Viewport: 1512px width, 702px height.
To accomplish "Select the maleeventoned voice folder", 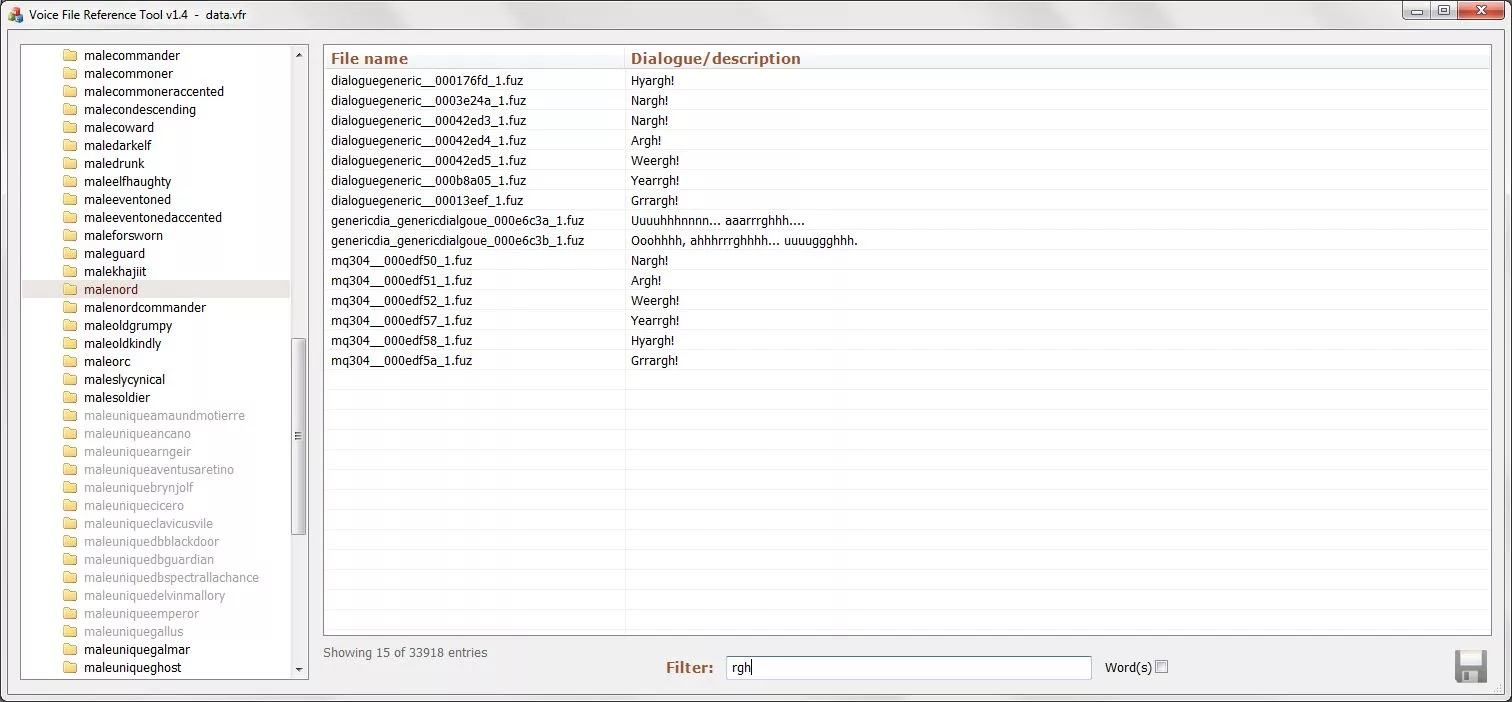I will tap(127, 200).
